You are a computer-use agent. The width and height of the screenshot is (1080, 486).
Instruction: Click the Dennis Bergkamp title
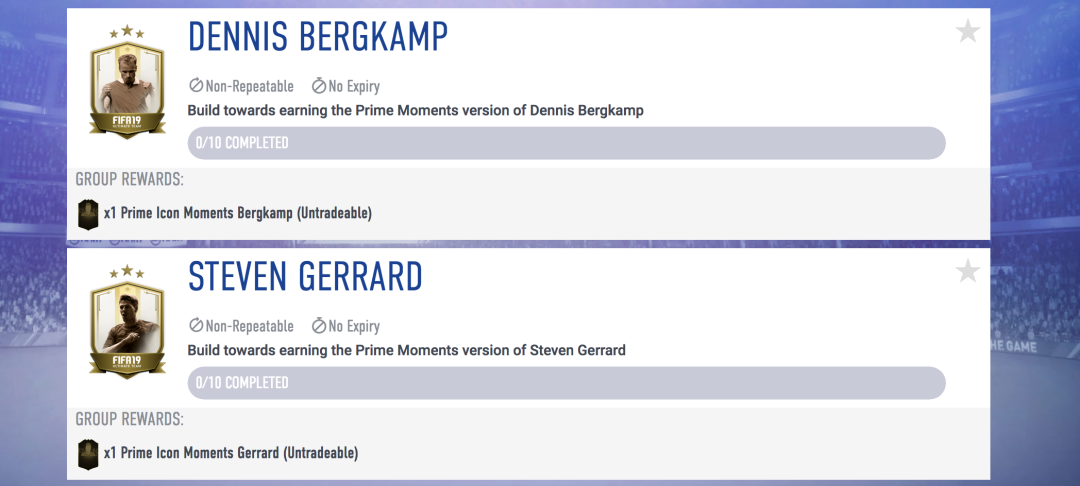(x=318, y=36)
